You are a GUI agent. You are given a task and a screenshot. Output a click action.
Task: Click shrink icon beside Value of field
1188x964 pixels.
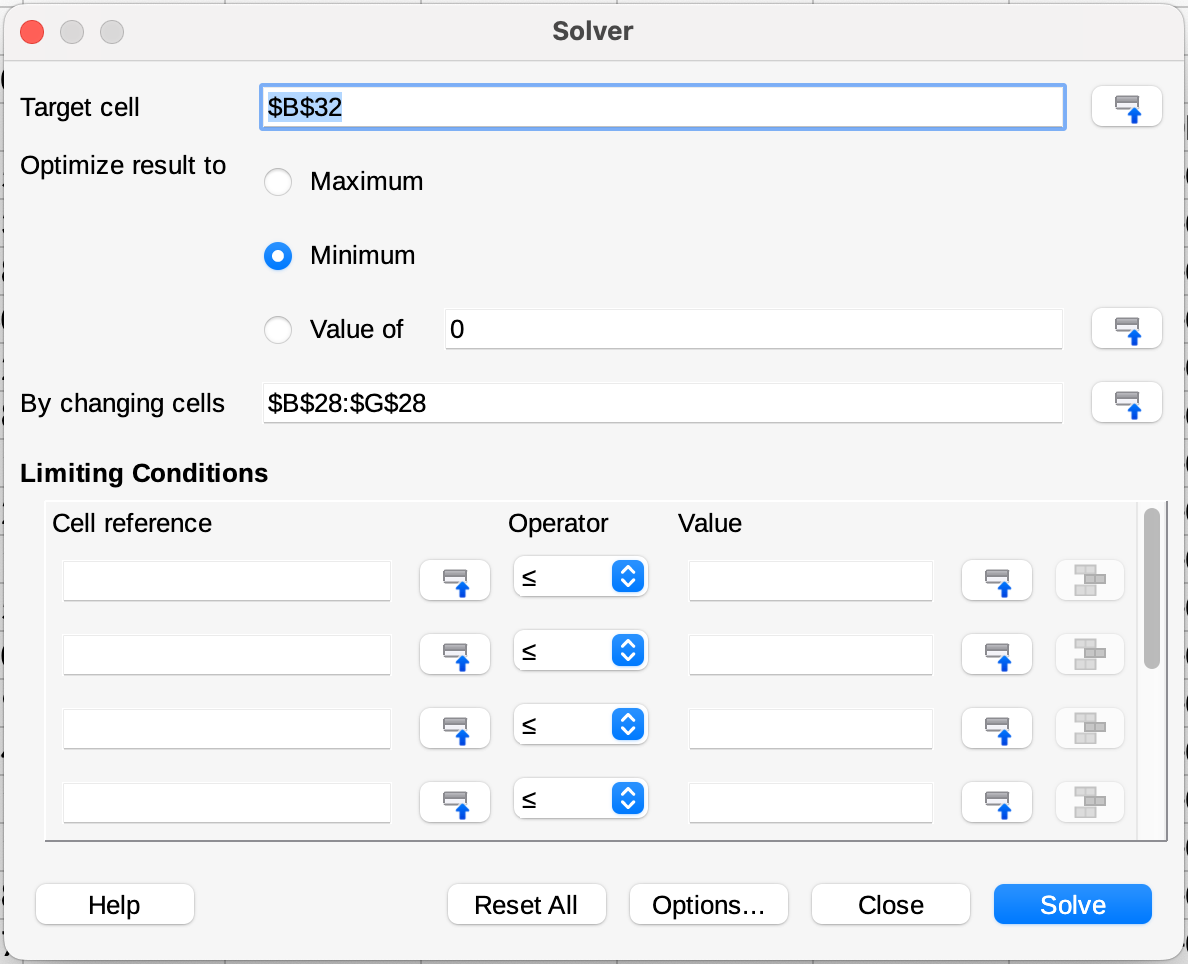1126,329
